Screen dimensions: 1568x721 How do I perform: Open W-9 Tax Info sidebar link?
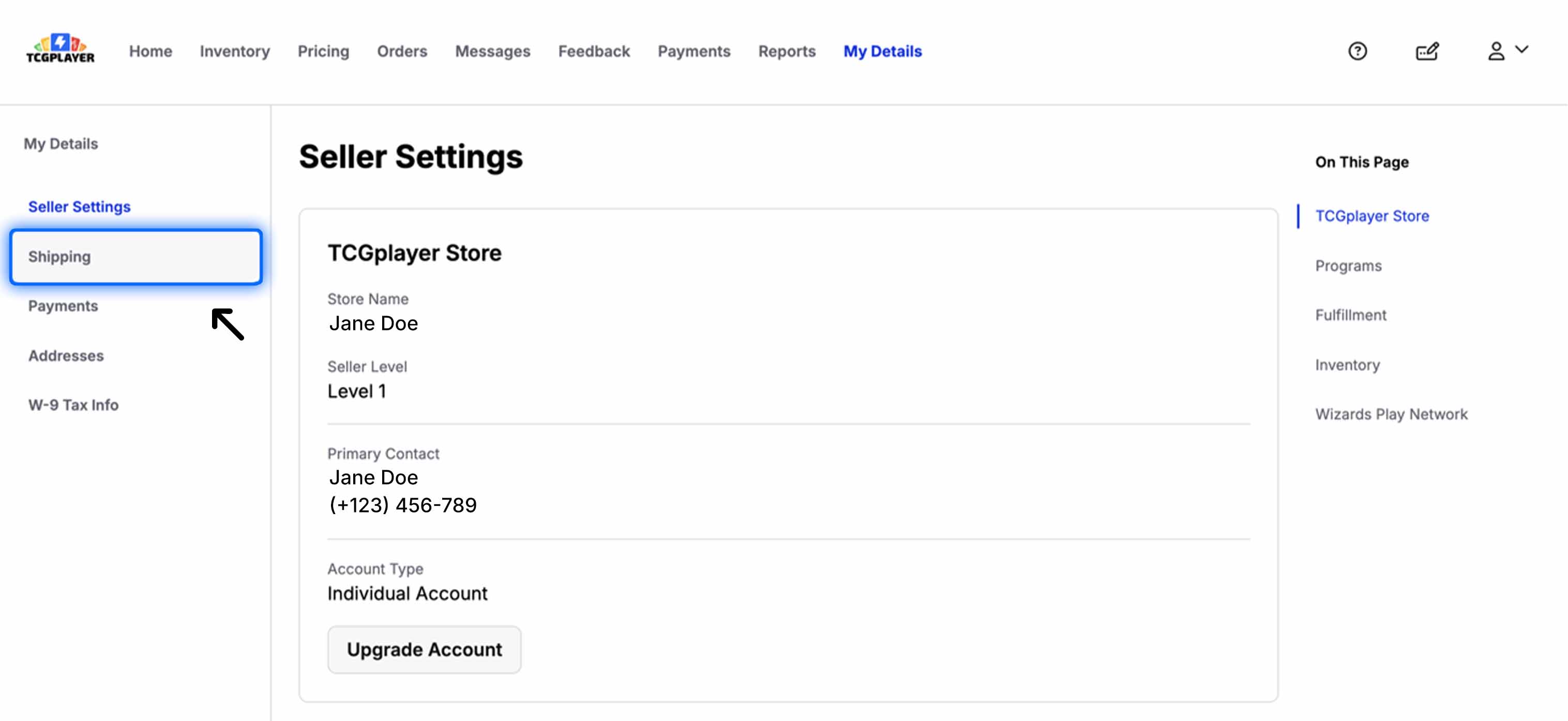pyautogui.click(x=73, y=405)
